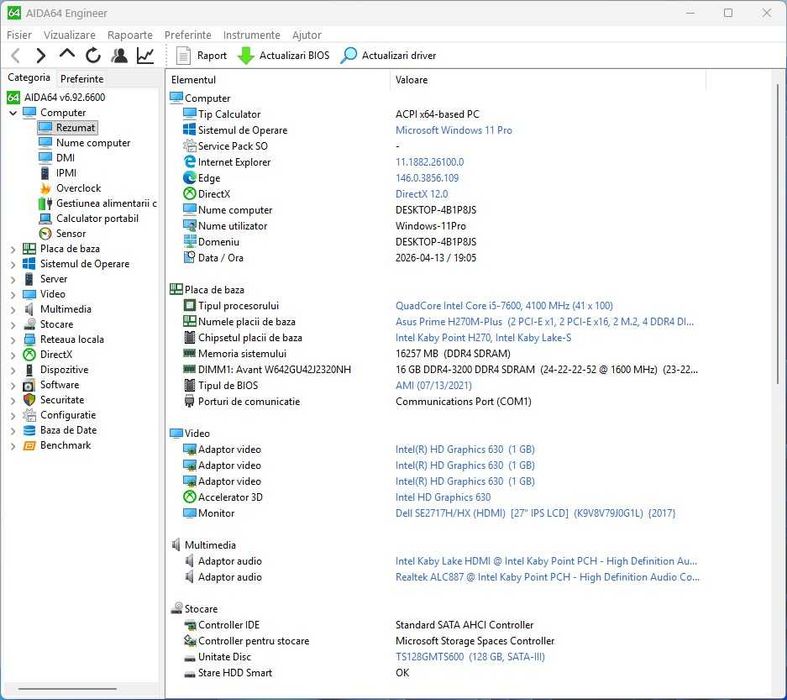Open the Raport toolbar button
This screenshot has height=700, width=787.
tap(201, 55)
